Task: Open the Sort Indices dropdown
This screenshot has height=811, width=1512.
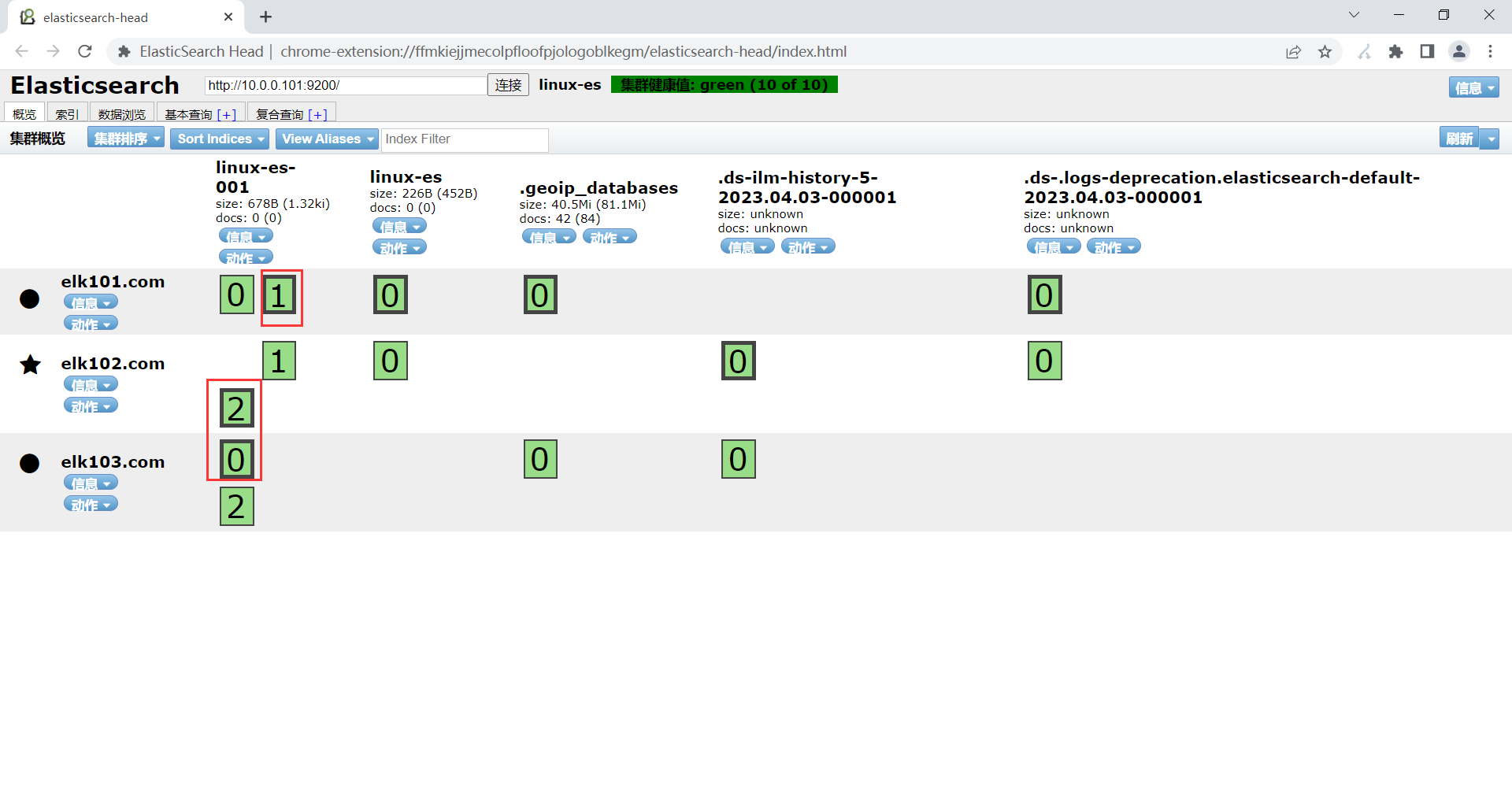Action: click(x=220, y=139)
